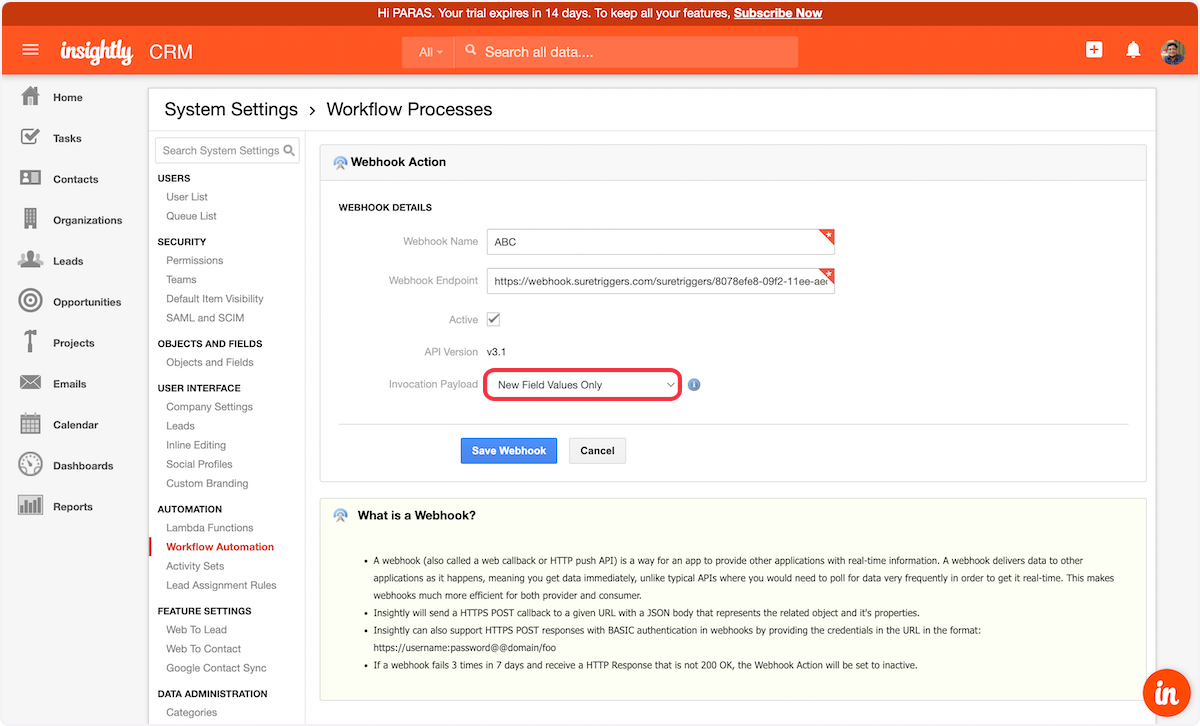The height and width of the screenshot is (726, 1200).
Task: Open the Insightly chat bubble widget
Action: click(1166, 693)
